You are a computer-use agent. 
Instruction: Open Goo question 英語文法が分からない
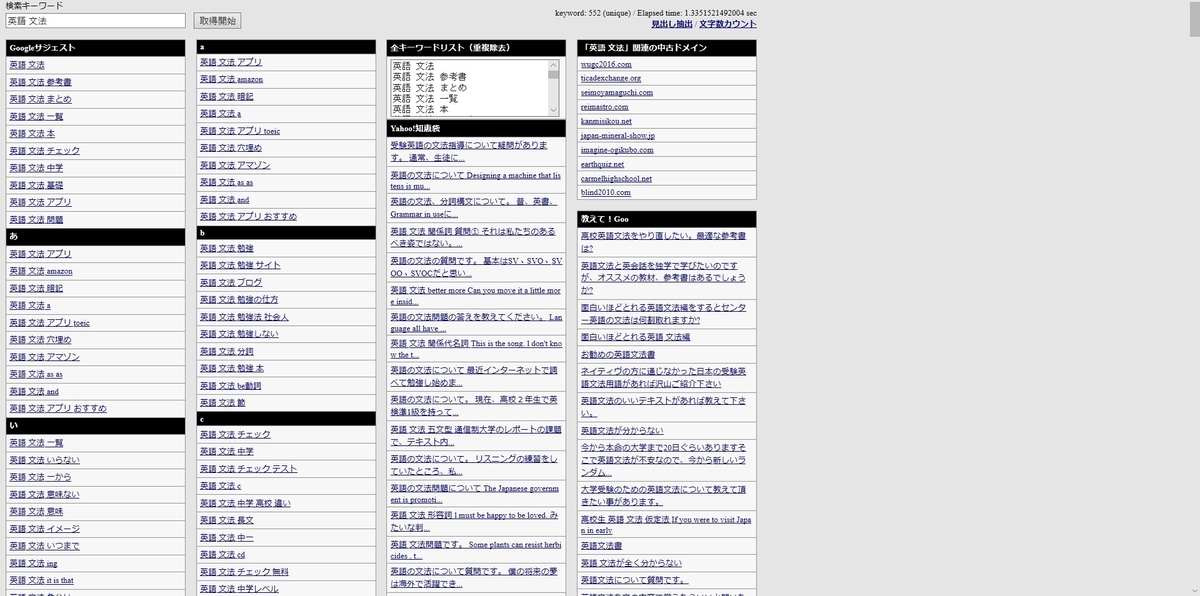point(622,431)
